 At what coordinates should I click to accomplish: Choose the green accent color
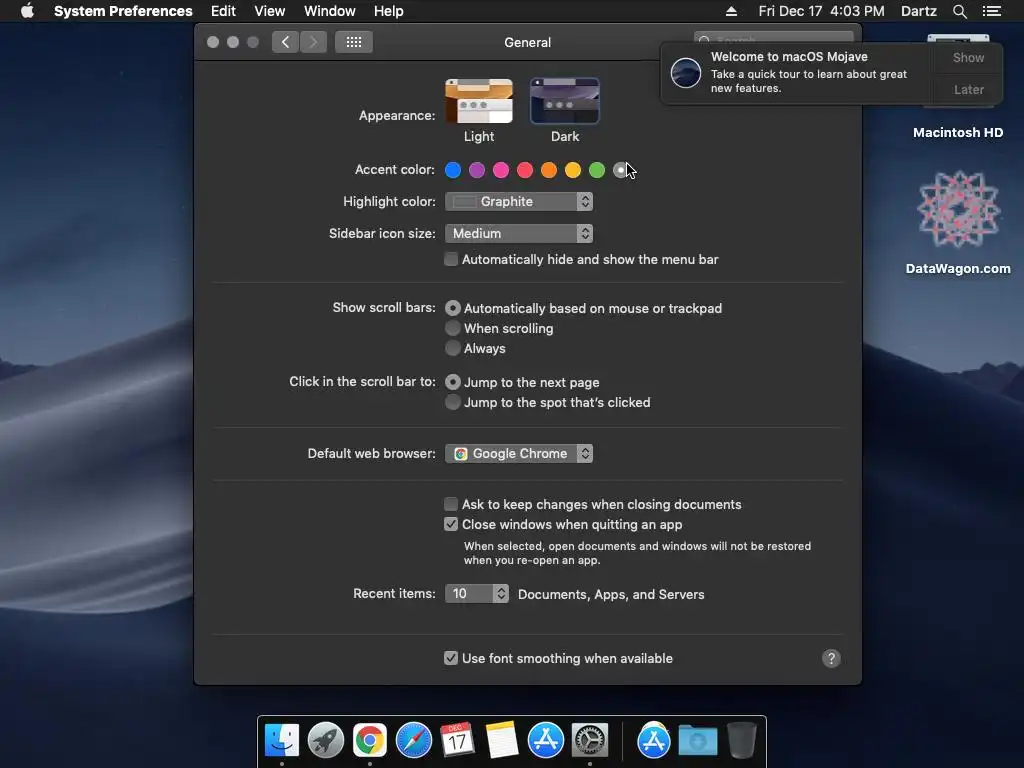pyautogui.click(x=597, y=170)
